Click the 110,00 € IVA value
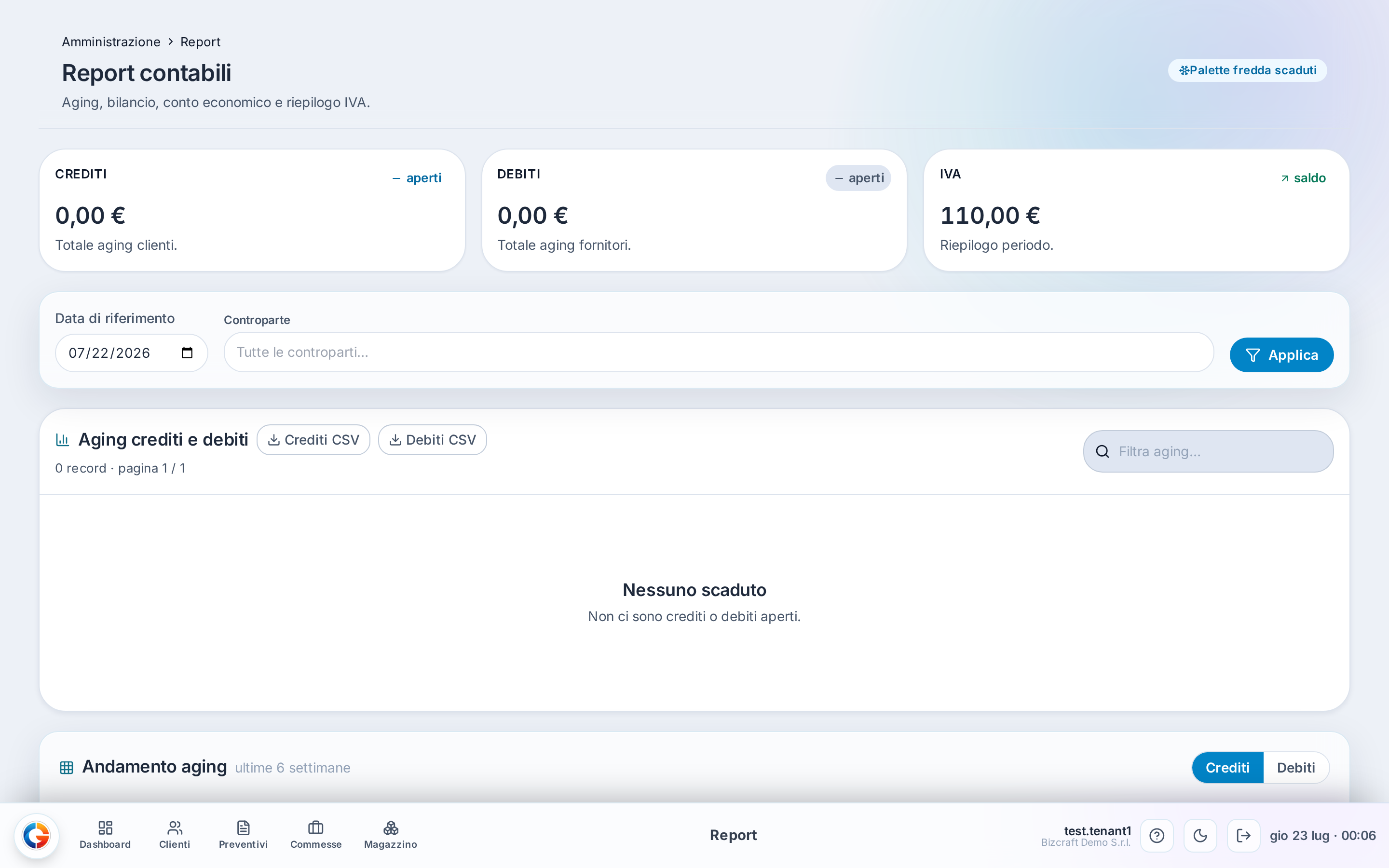The image size is (1389, 868). (x=990, y=216)
